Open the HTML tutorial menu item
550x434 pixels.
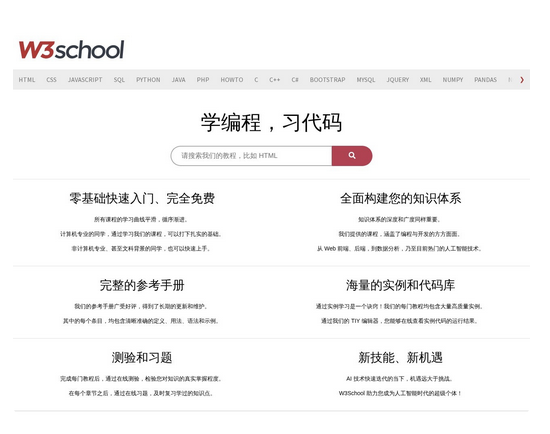coord(27,80)
